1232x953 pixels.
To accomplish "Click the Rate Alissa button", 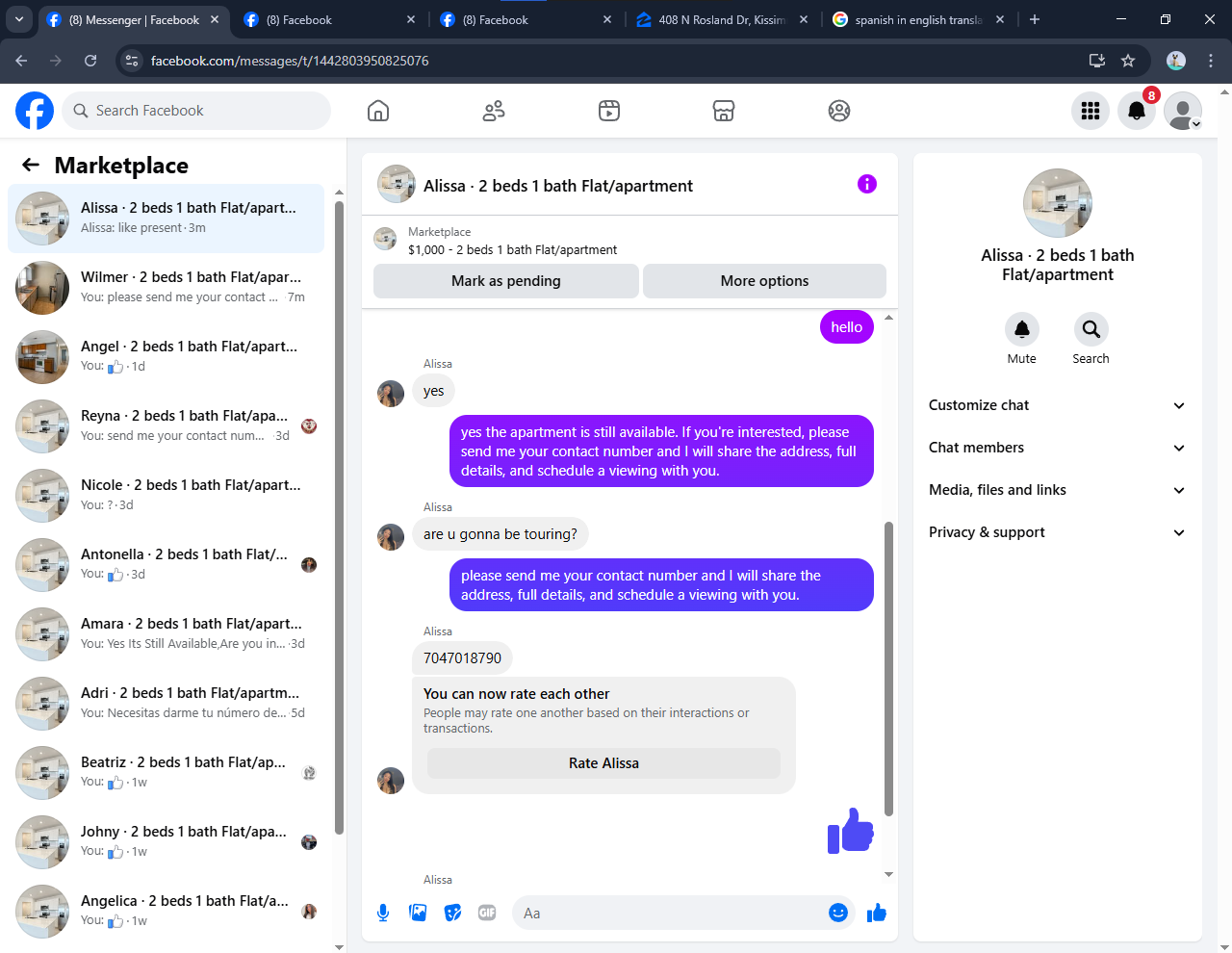I will 603,763.
